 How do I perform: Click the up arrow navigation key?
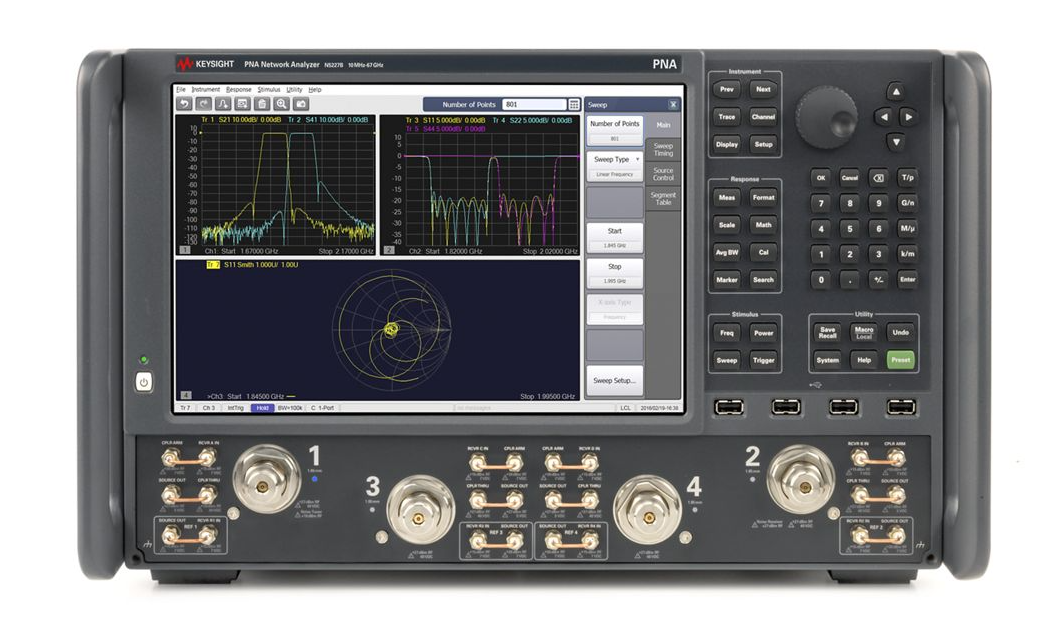point(896,92)
